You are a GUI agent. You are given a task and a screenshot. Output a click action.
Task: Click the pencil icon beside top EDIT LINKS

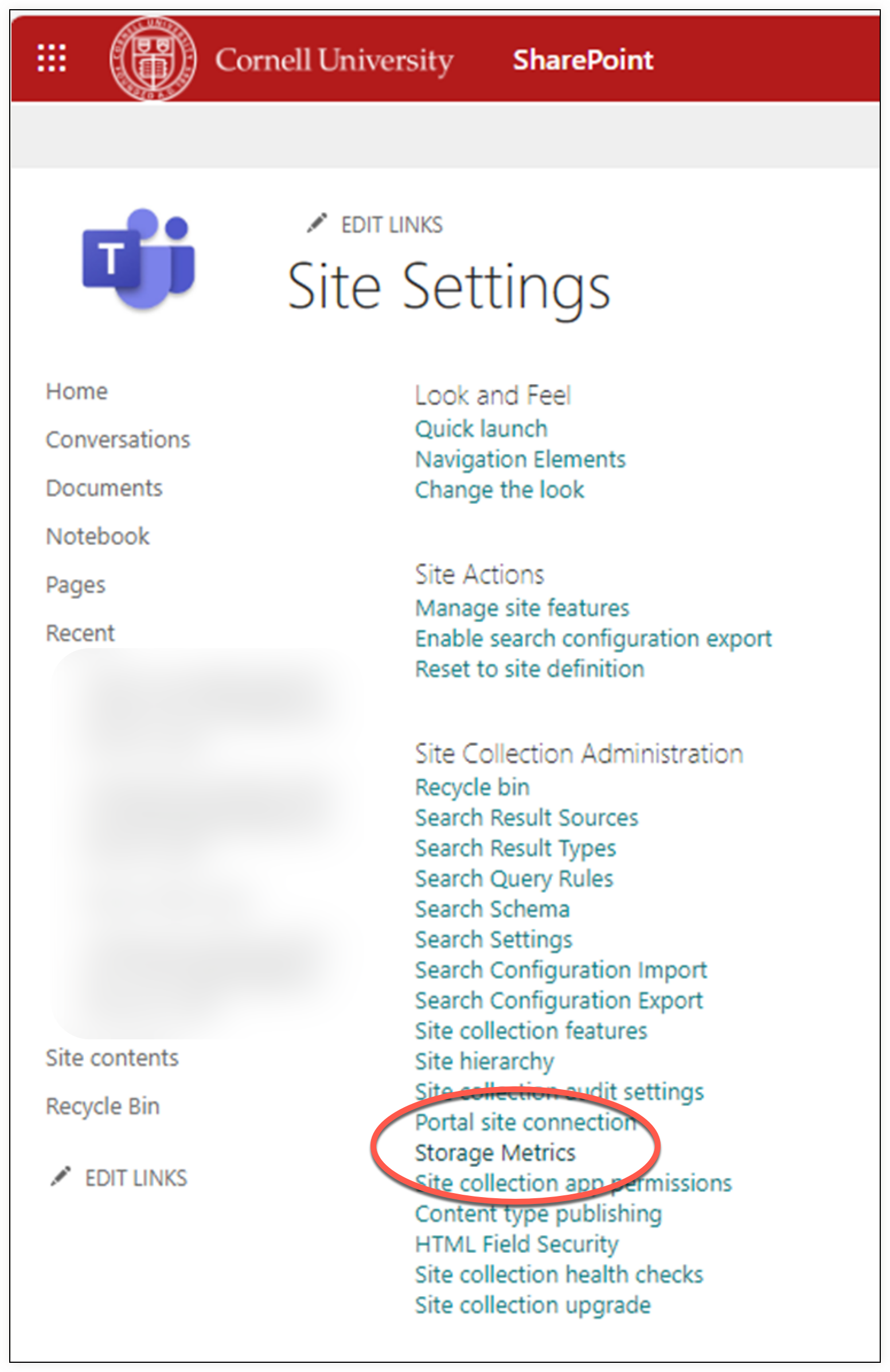tap(317, 224)
